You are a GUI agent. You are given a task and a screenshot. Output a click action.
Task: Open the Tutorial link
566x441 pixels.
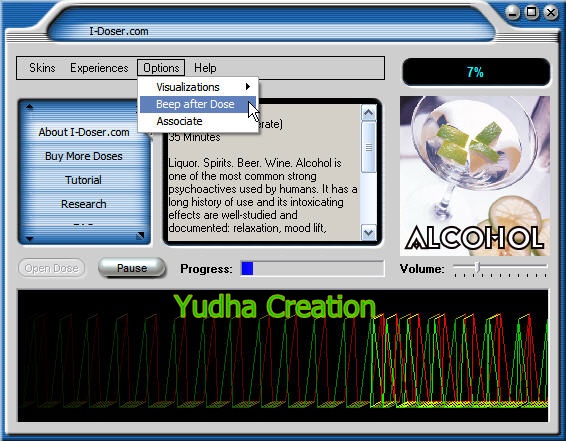click(83, 180)
